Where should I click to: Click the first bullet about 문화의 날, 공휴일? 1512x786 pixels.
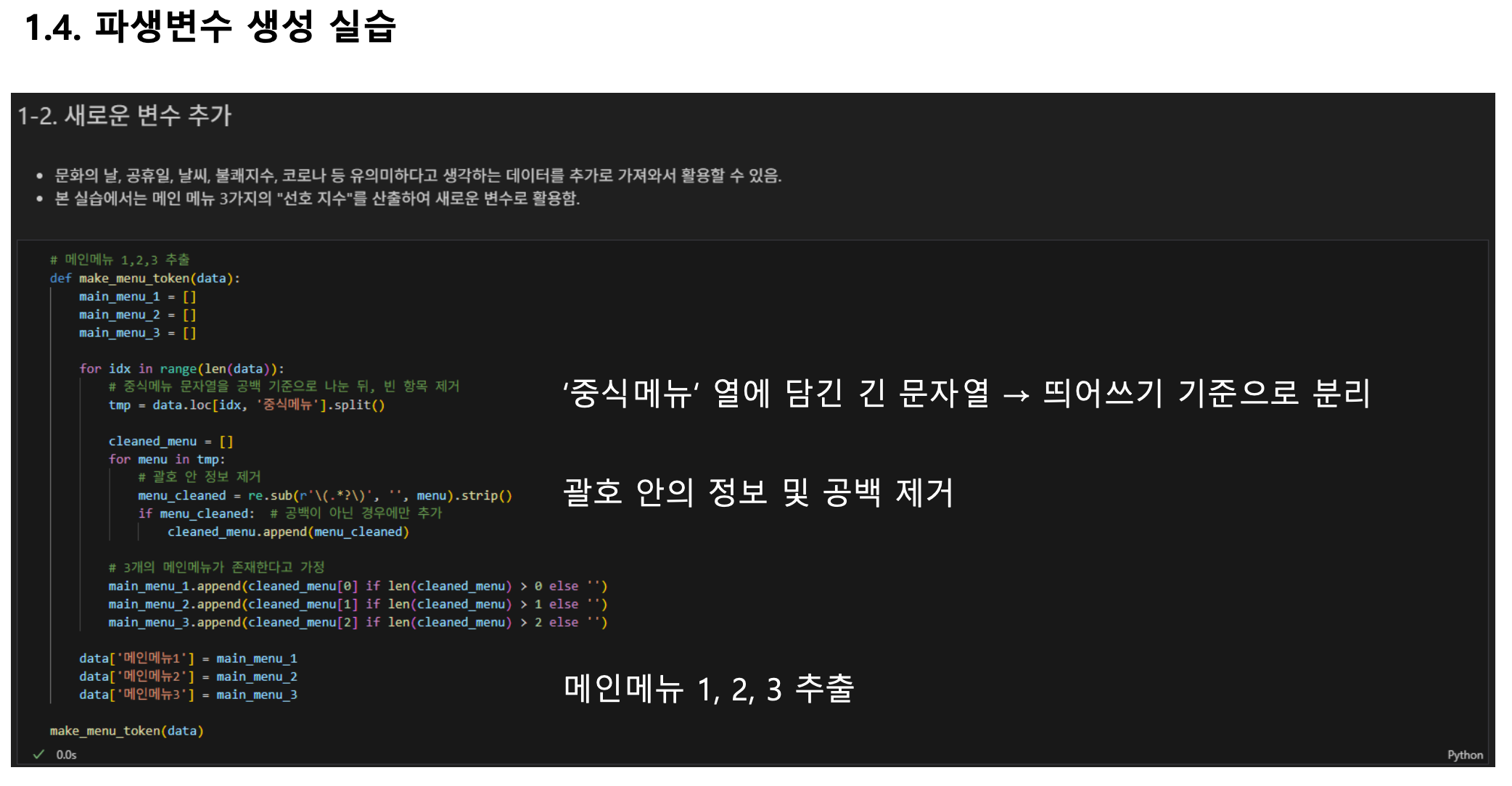point(417,175)
